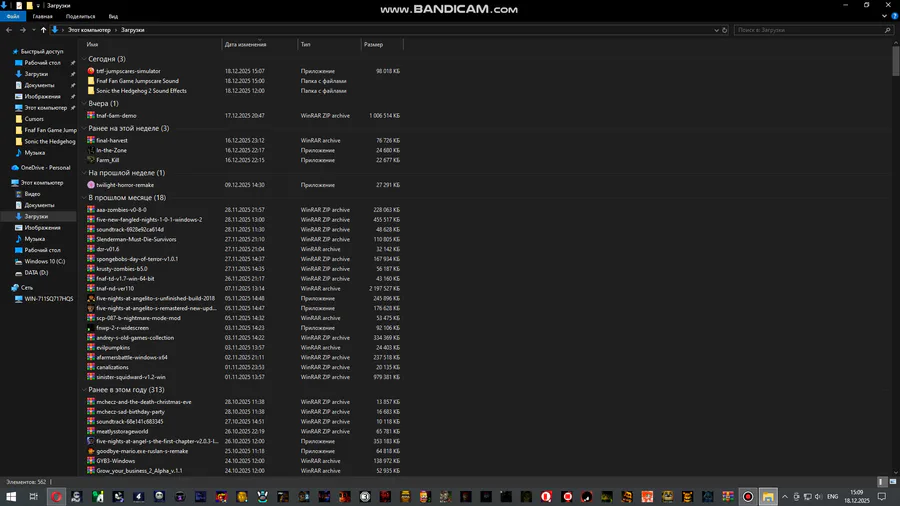Viewport: 900px width, 506px height.
Task: Open the volume control in system tray
Action: (818, 497)
